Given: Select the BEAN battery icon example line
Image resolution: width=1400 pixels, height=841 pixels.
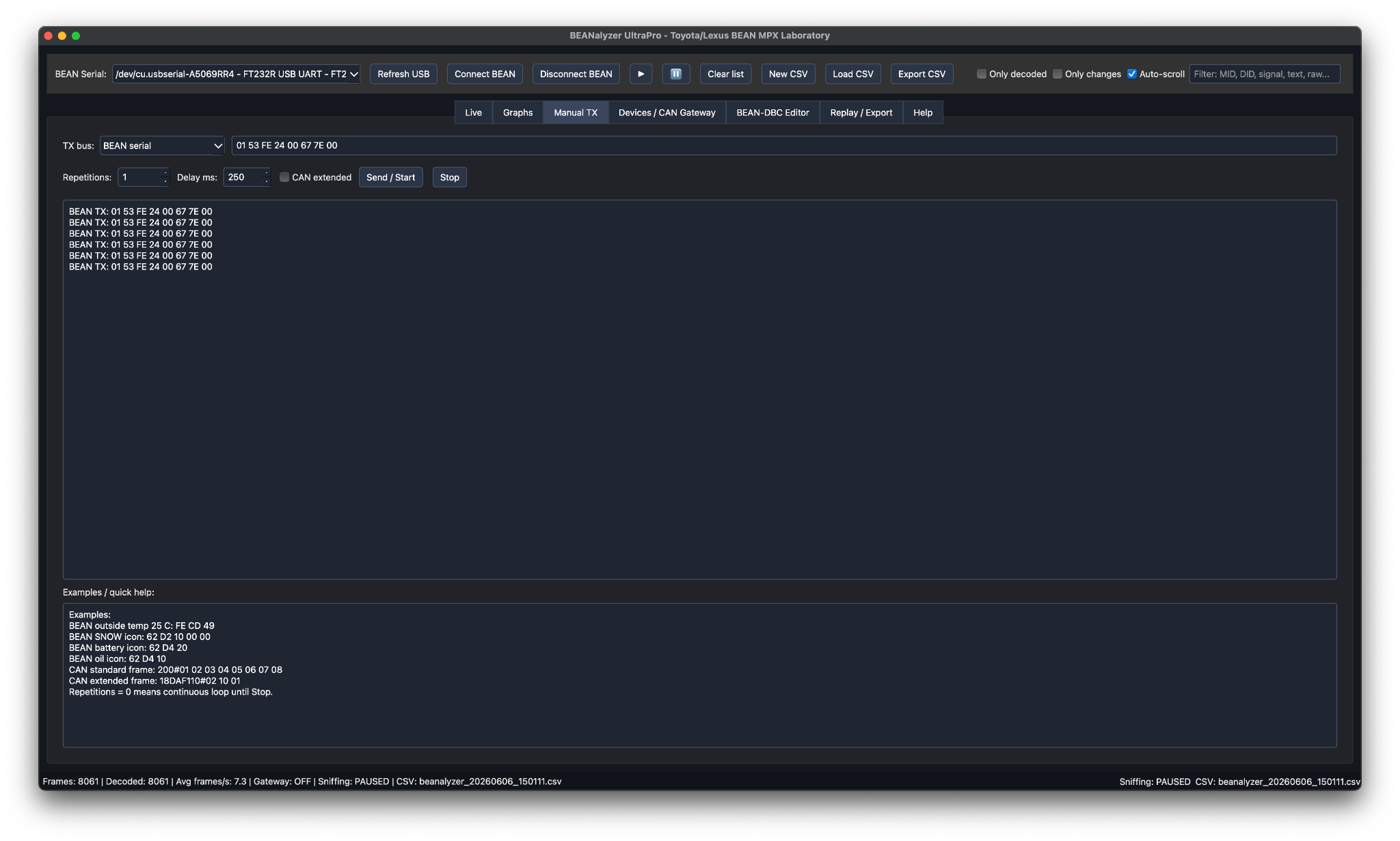Looking at the screenshot, I should pos(128,648).
